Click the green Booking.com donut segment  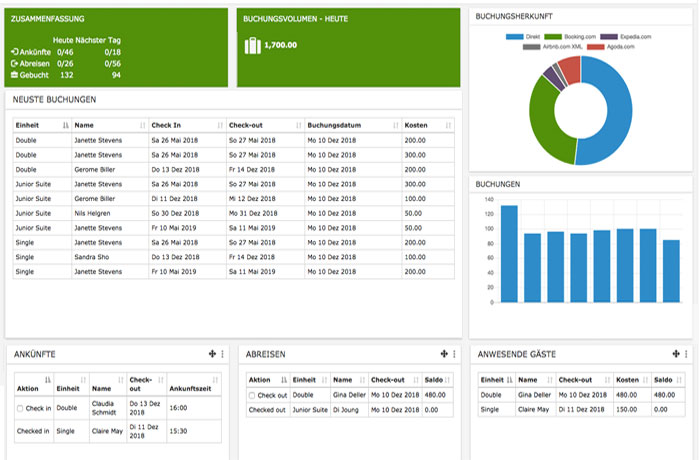coord(543,120)
